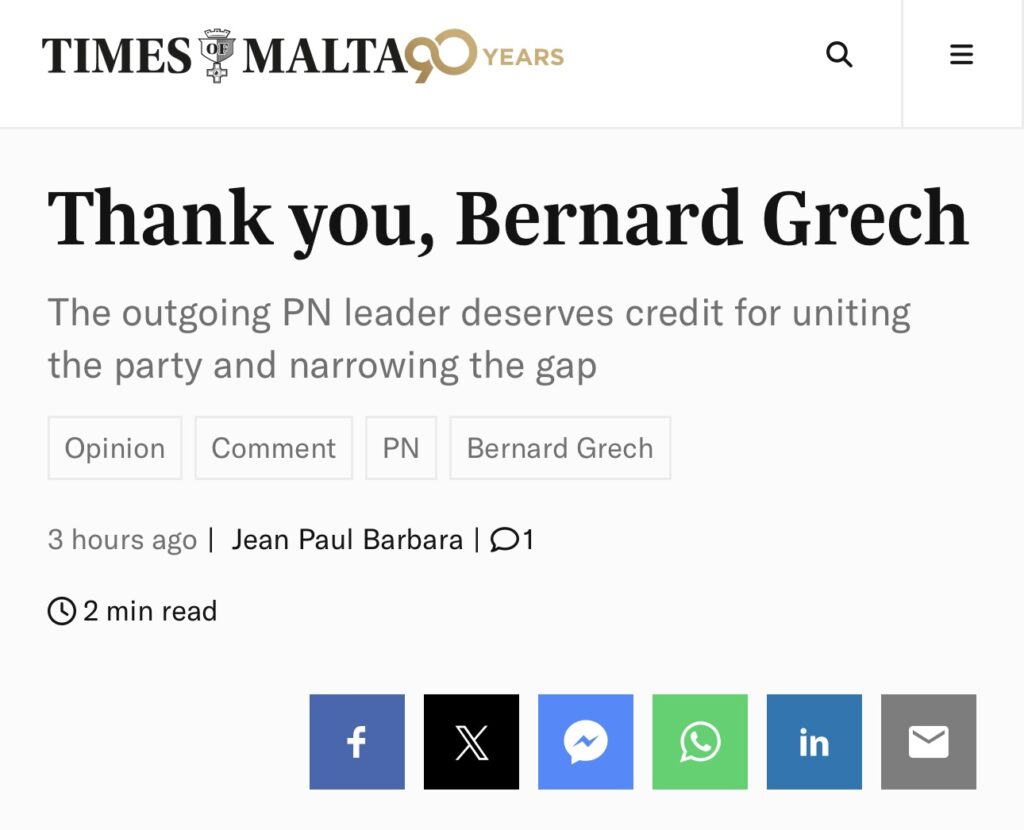This screenshot has height=830, width=1024.
Task: Share the article on WhatsApp
Action: click(700, 742)
